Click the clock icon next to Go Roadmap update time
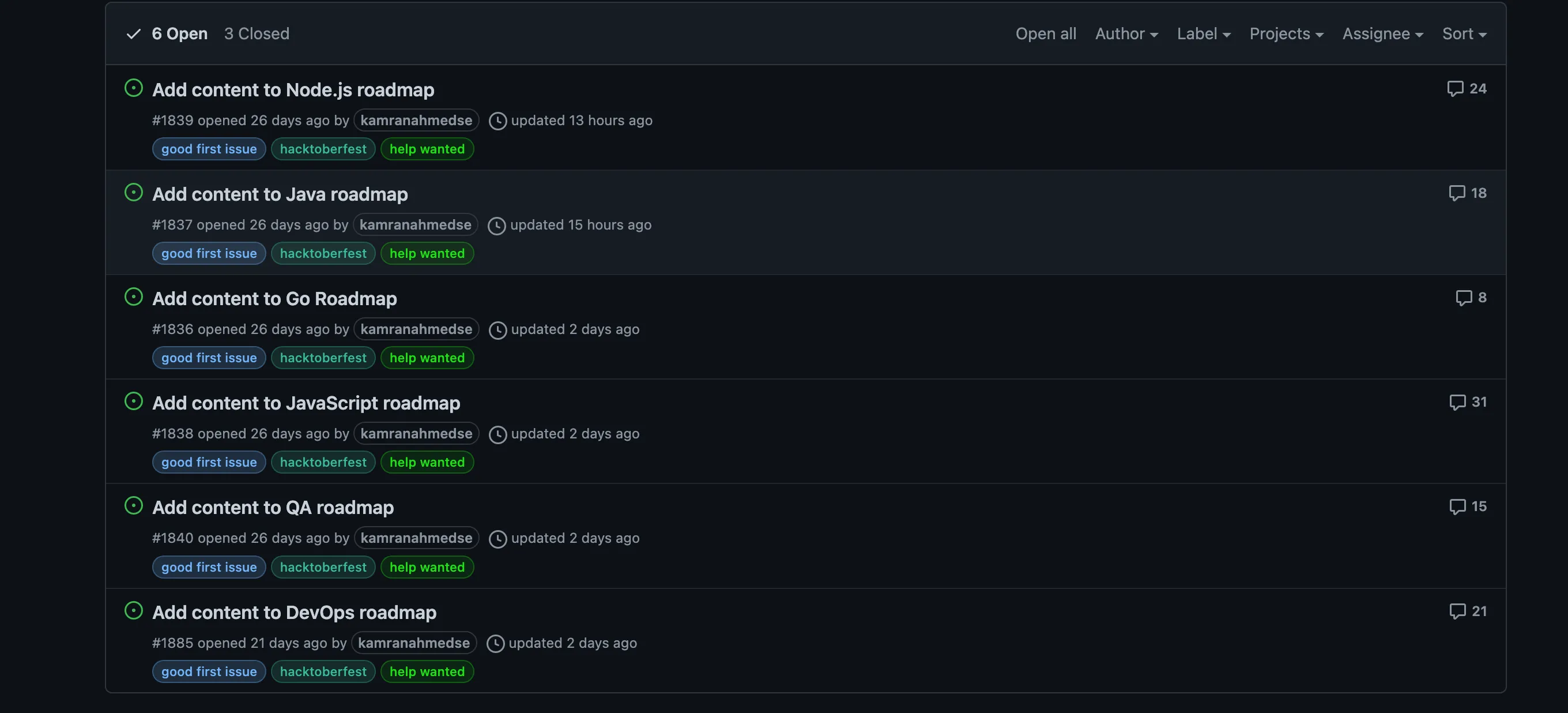Screen dimensions: 1568x713 [497, 330]
